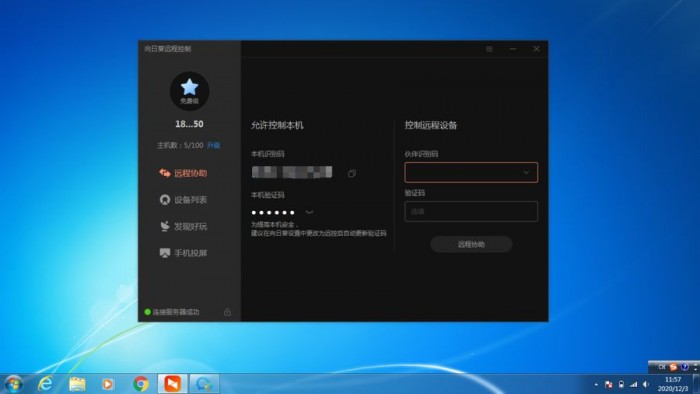Open Internet Explorer from the taskbar
This screenshot has width=700, height=394.
(x=45, y=383)
